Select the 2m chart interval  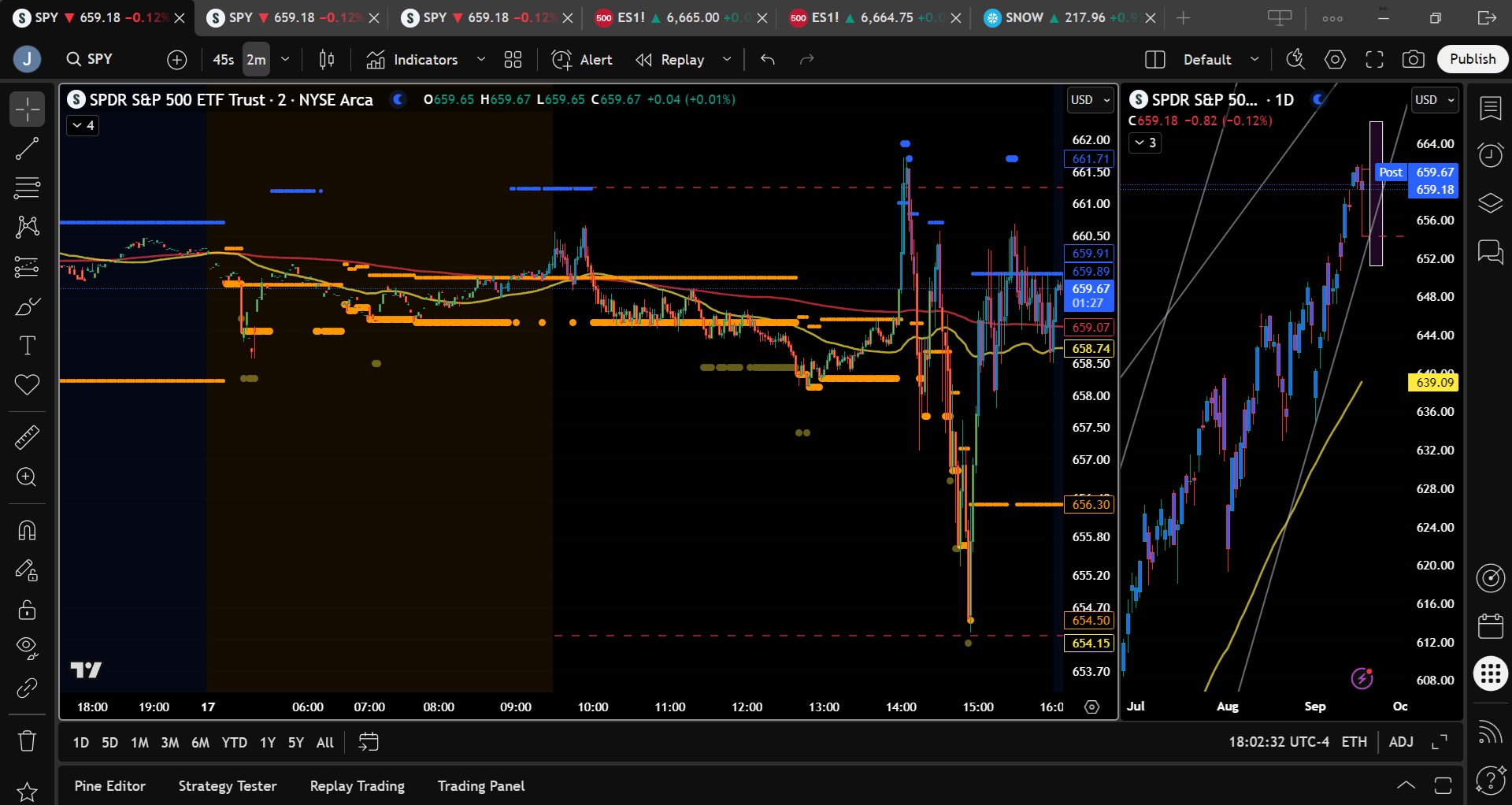[x=256, y=60]
